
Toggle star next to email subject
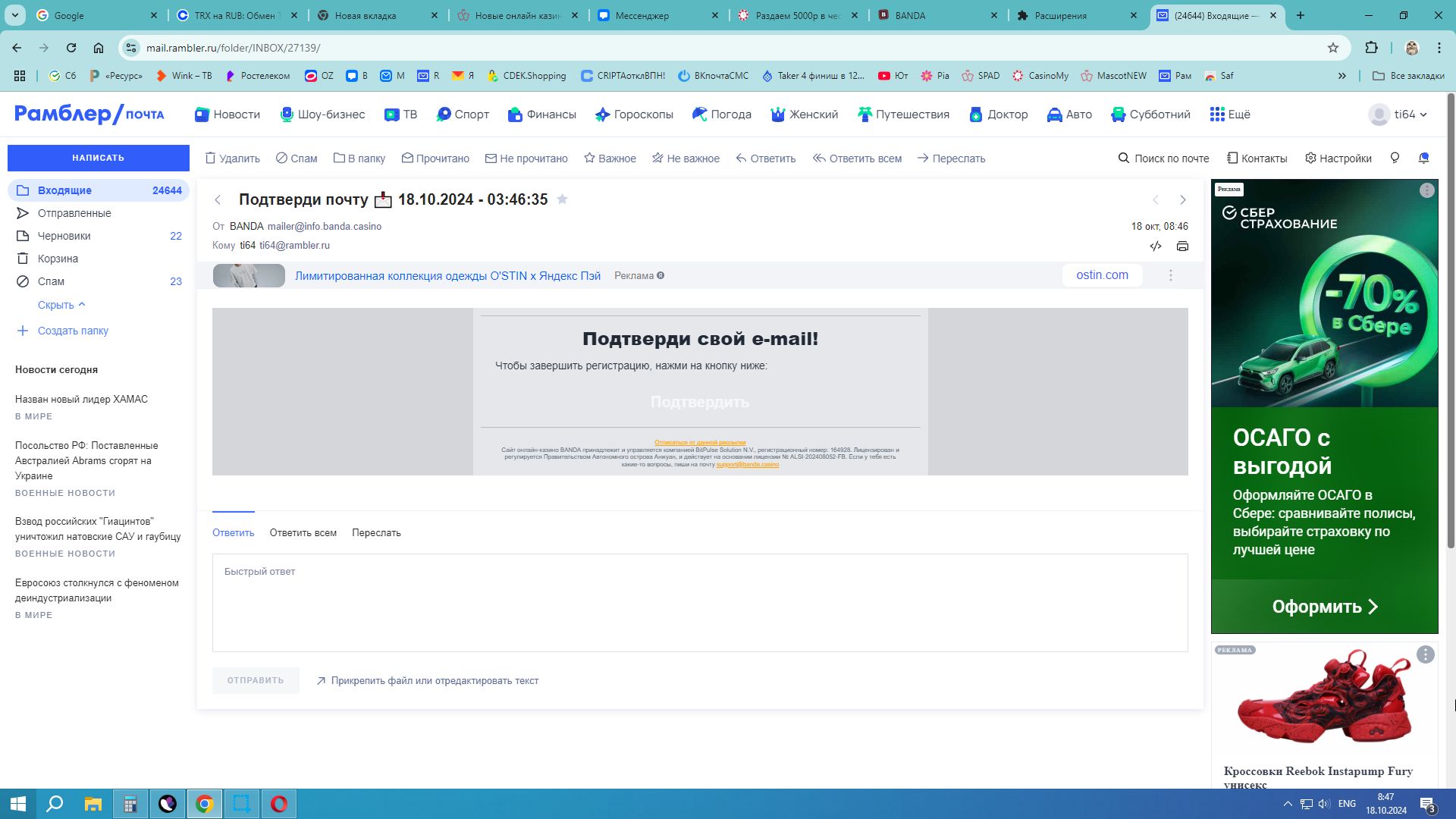[562, 199]
